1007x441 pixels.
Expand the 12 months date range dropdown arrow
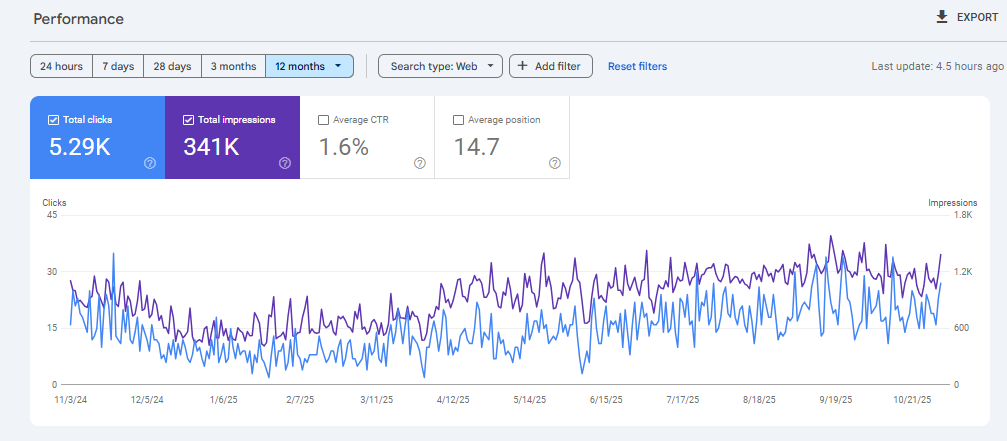click(338, 67)
